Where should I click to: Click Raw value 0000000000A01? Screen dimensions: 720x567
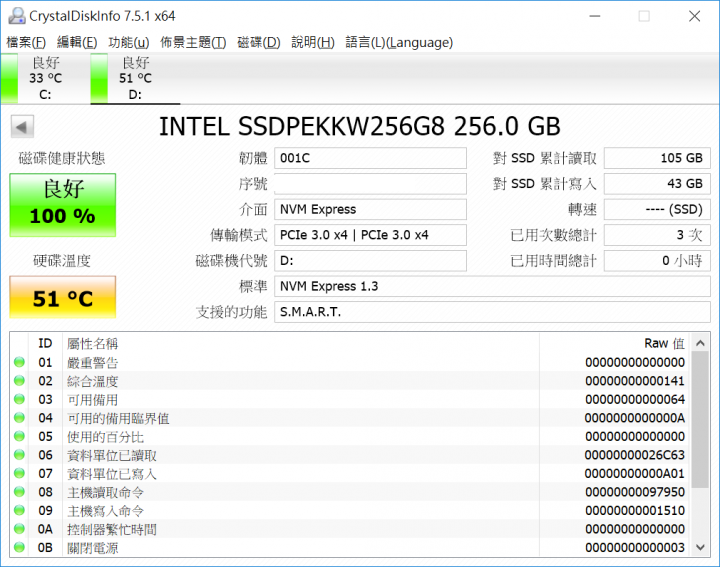(x=635, y=473)
